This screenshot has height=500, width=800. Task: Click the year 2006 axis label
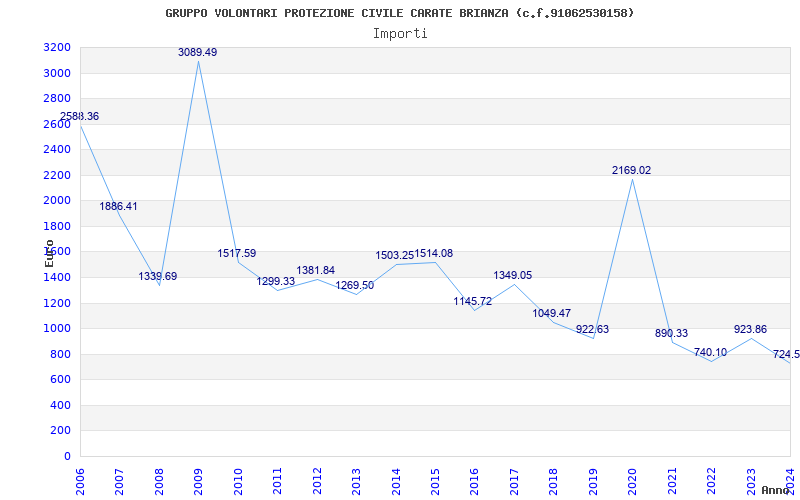80,482
